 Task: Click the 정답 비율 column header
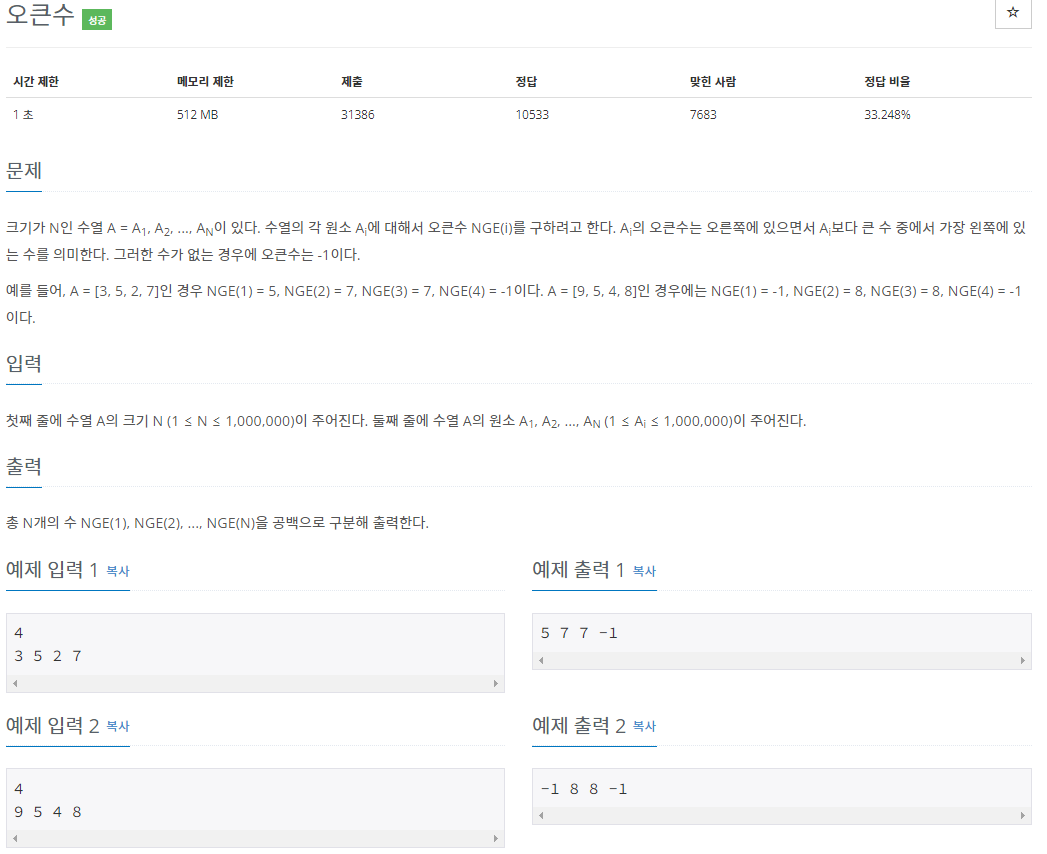[887, 81]
